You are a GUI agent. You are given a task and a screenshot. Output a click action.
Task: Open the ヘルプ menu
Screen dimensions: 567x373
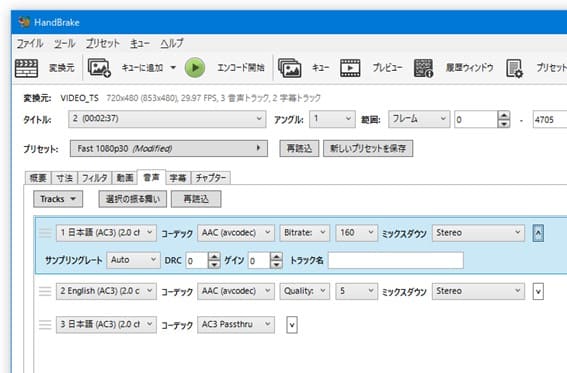click(172, 43)
